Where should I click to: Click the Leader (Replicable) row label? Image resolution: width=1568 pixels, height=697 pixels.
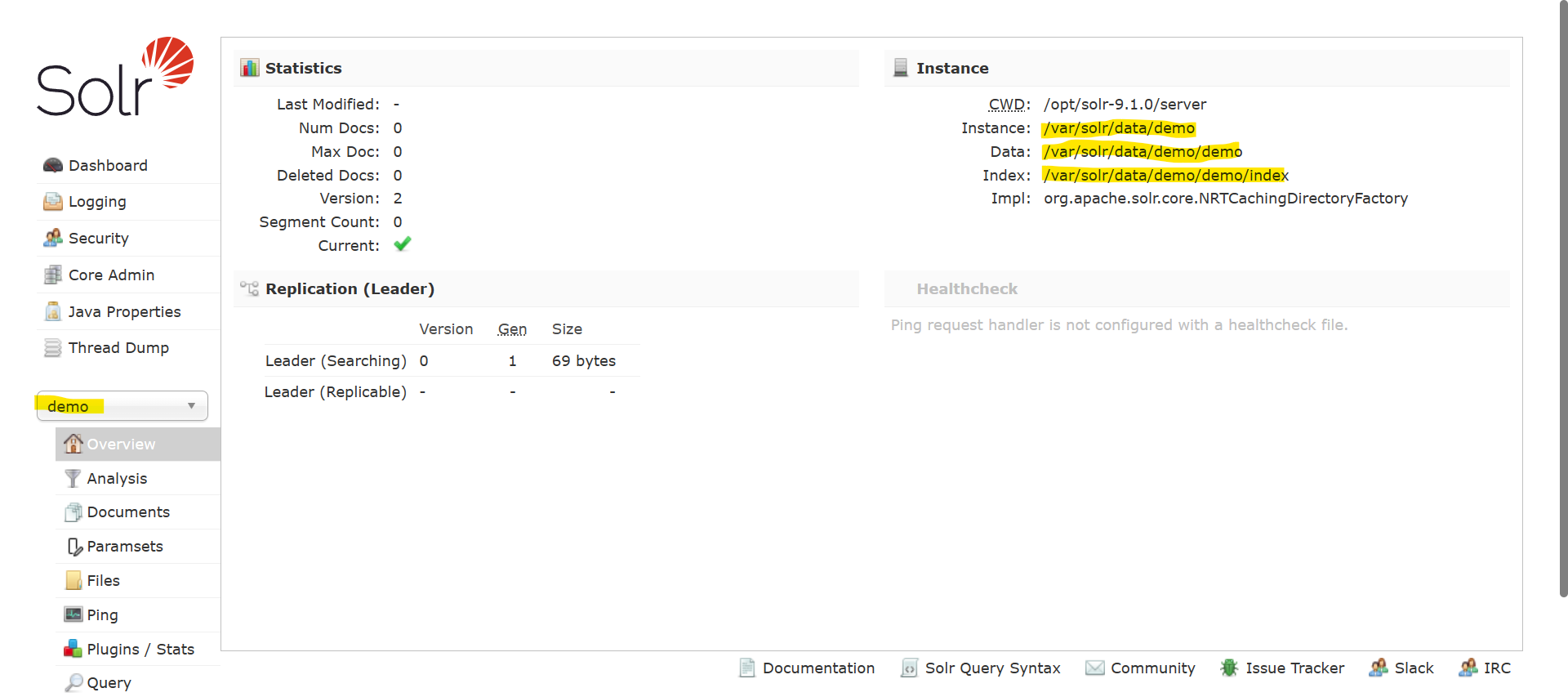pyautogui.click(x=336, y=392)
